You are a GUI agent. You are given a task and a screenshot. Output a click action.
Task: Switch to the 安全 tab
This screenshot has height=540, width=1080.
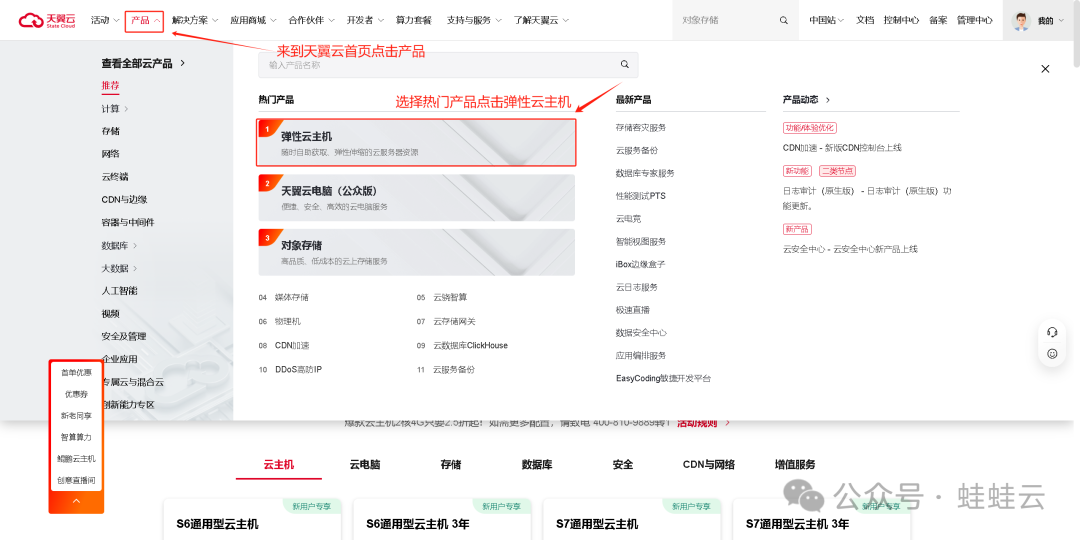(623, 465)
